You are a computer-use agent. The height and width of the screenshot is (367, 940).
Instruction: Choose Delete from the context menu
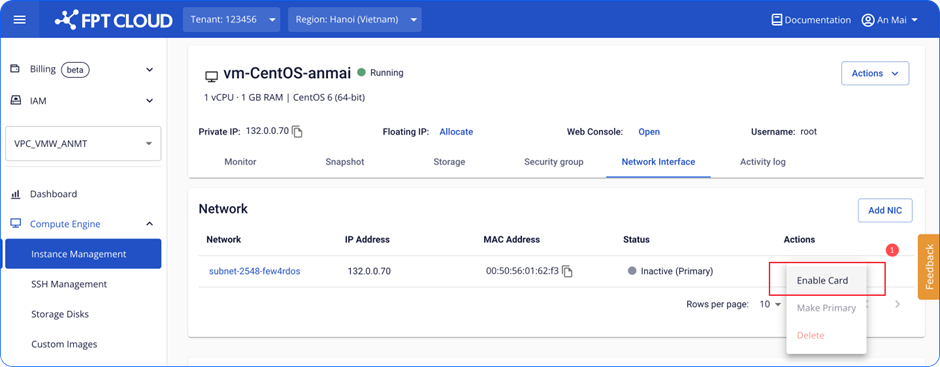pos(826,335)
